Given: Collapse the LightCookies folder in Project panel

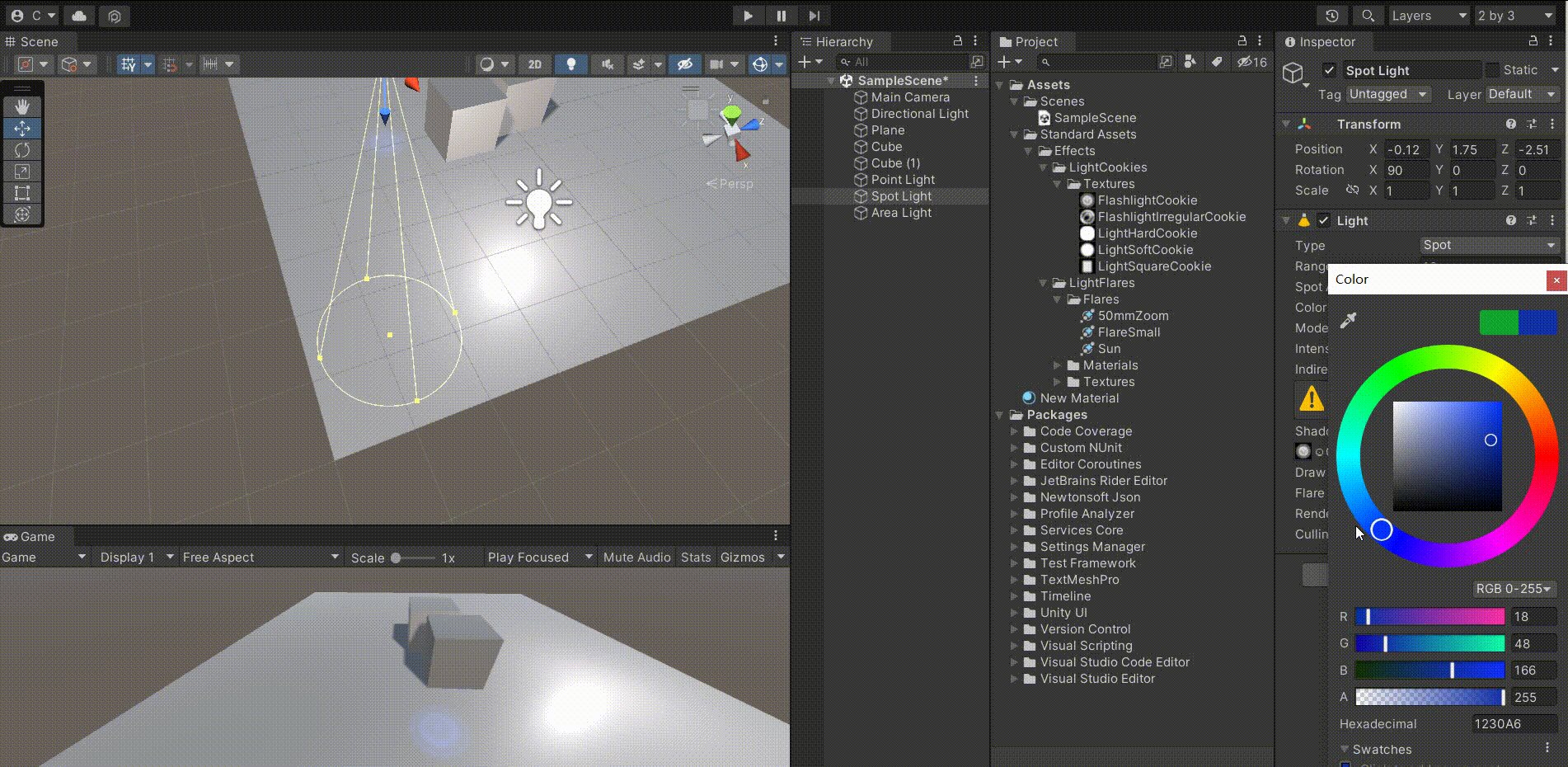Looking at the screenshot, I should [1043, 167].
